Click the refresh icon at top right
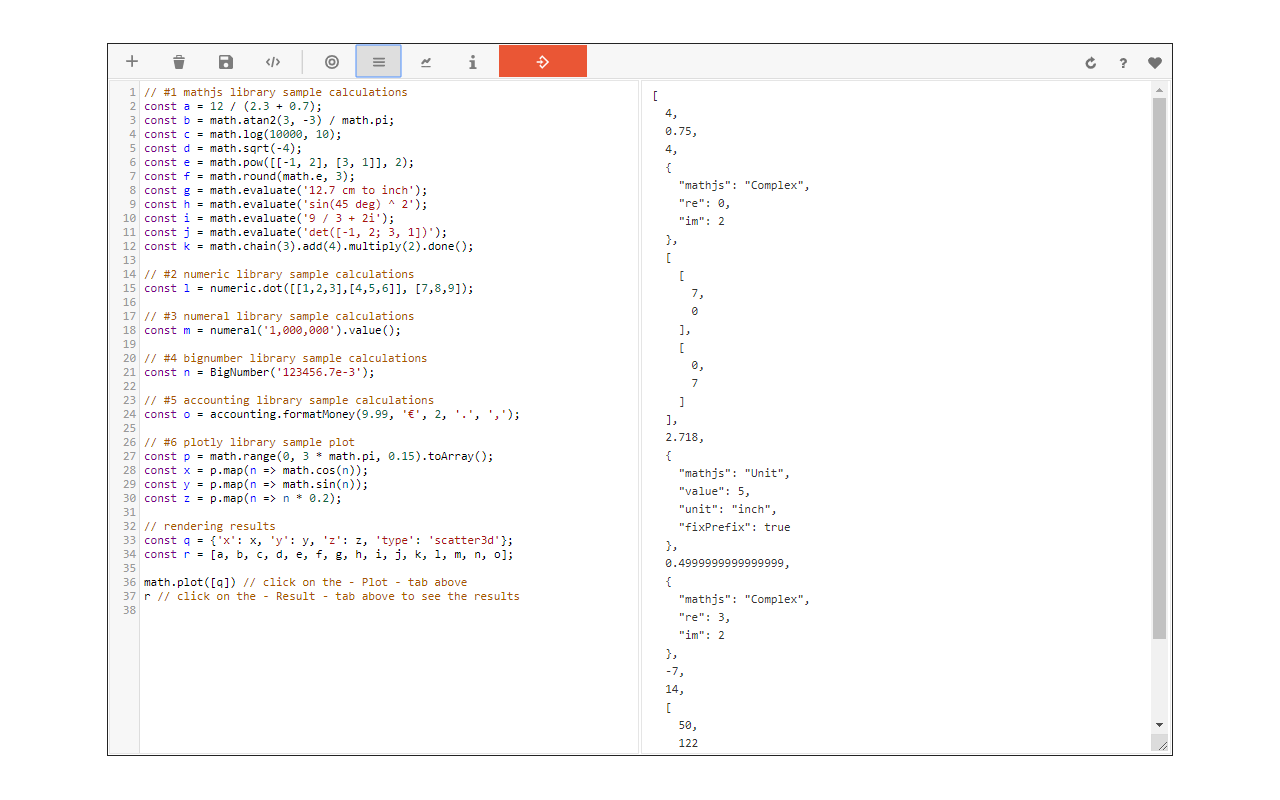This screenshot has height=800, width=1280. point(1091,63)
